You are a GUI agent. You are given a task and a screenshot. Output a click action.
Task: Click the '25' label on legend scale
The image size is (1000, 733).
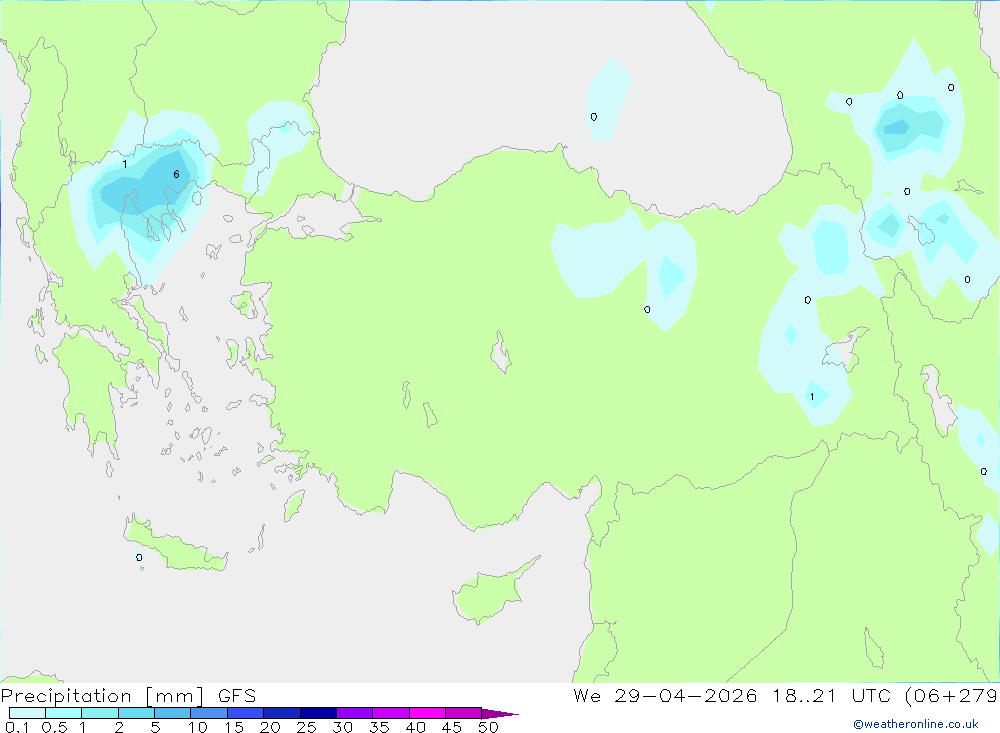[306, 727]
